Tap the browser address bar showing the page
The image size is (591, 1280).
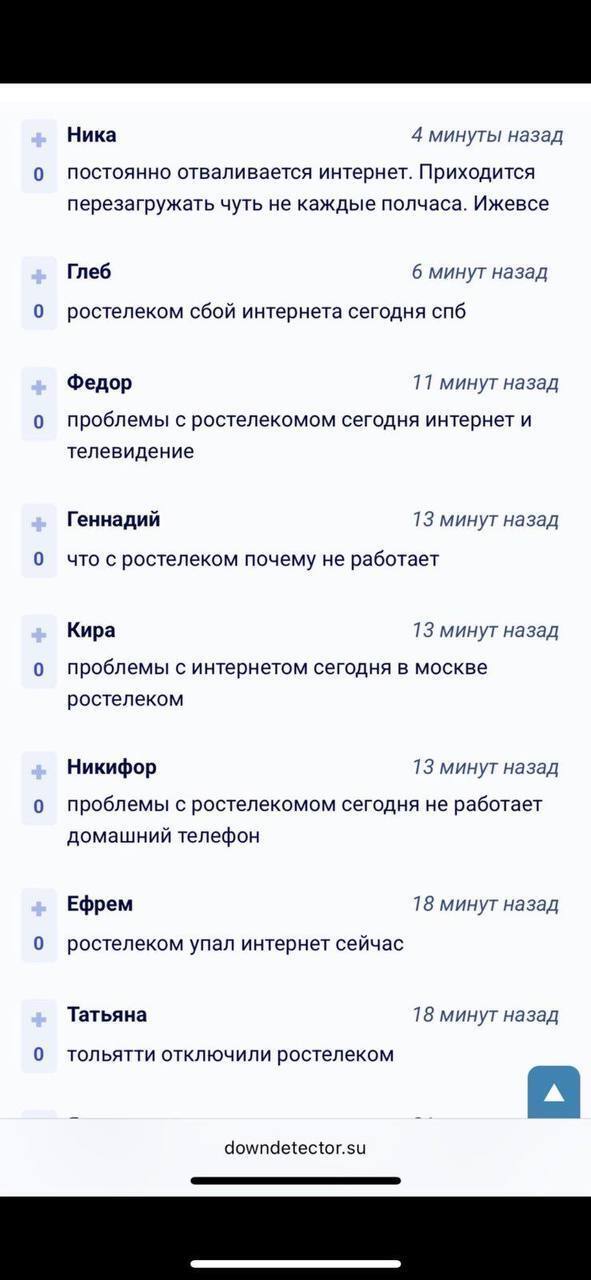point(295,1147)
